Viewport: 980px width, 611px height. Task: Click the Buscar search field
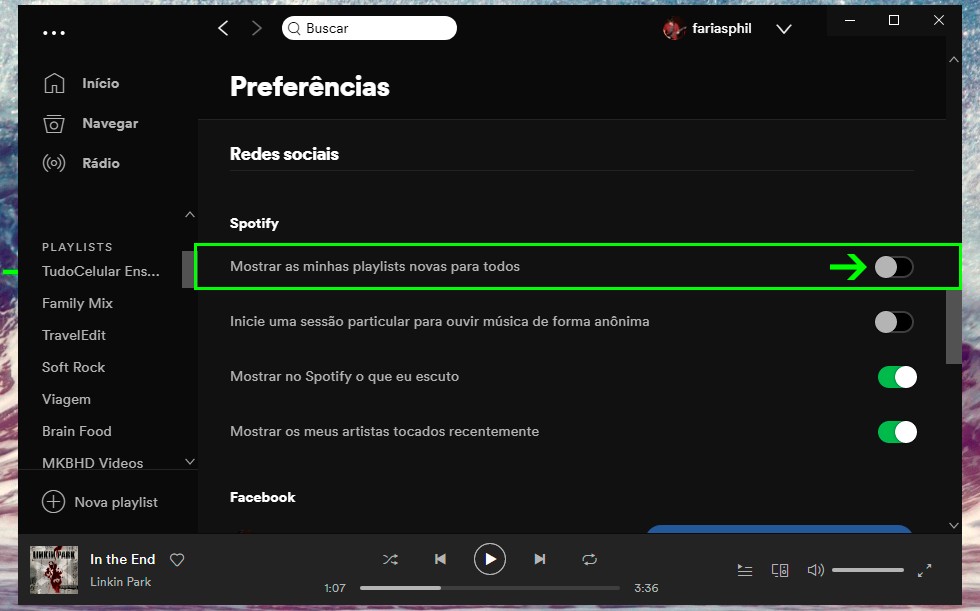[369, 28]
